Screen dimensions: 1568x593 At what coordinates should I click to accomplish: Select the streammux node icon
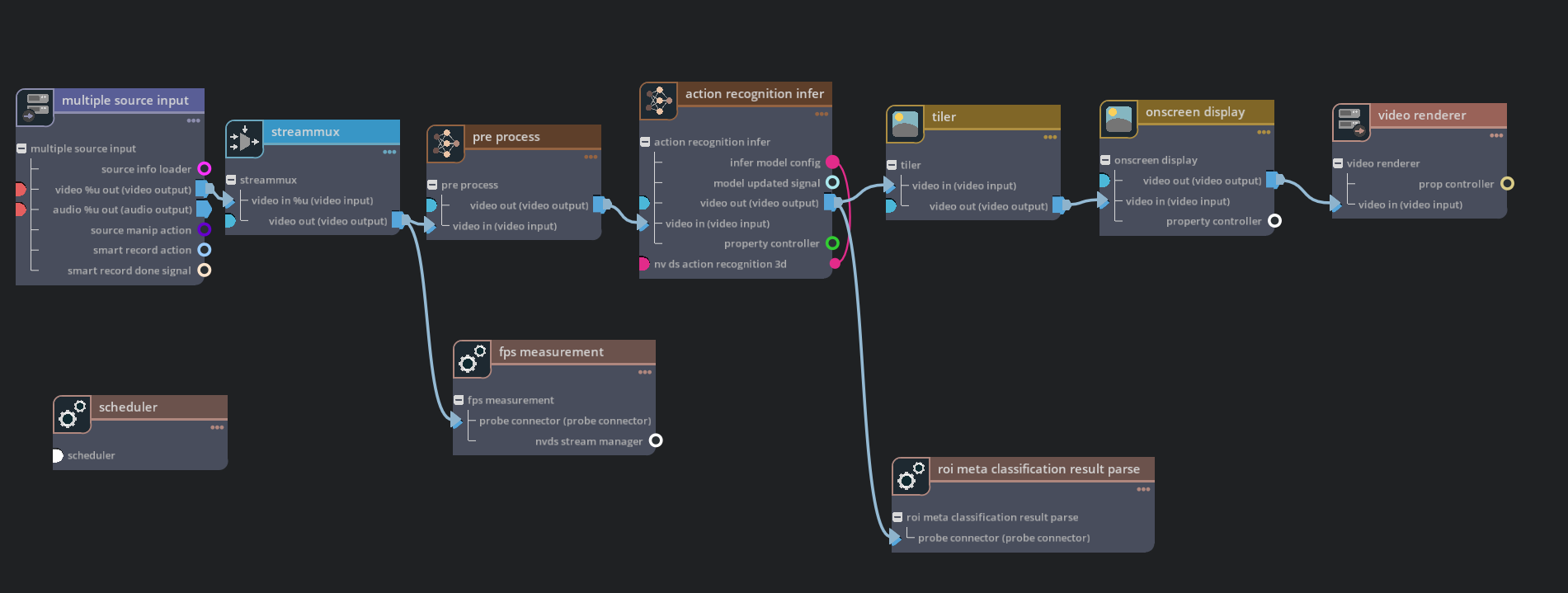(x=244, y=139)
